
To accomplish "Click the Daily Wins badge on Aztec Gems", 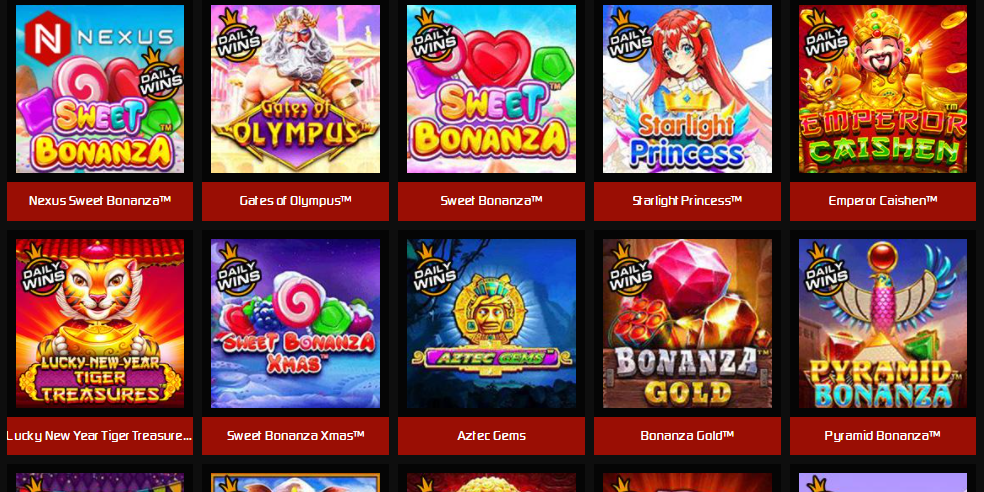I will pos(433,270).
